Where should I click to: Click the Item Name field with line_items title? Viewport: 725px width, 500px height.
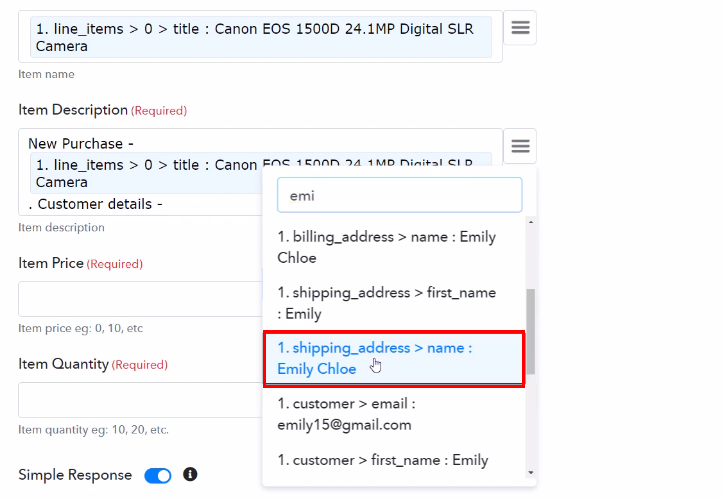[x=260, y=37]
